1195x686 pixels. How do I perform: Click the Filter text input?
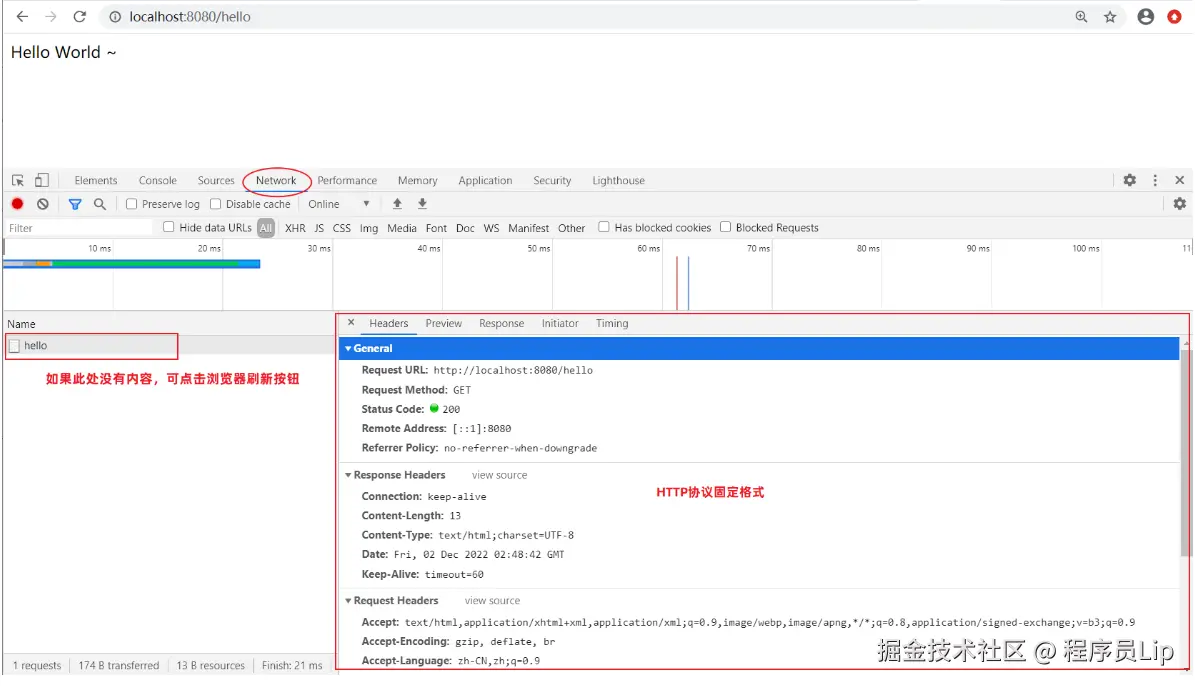click(79, 228)
